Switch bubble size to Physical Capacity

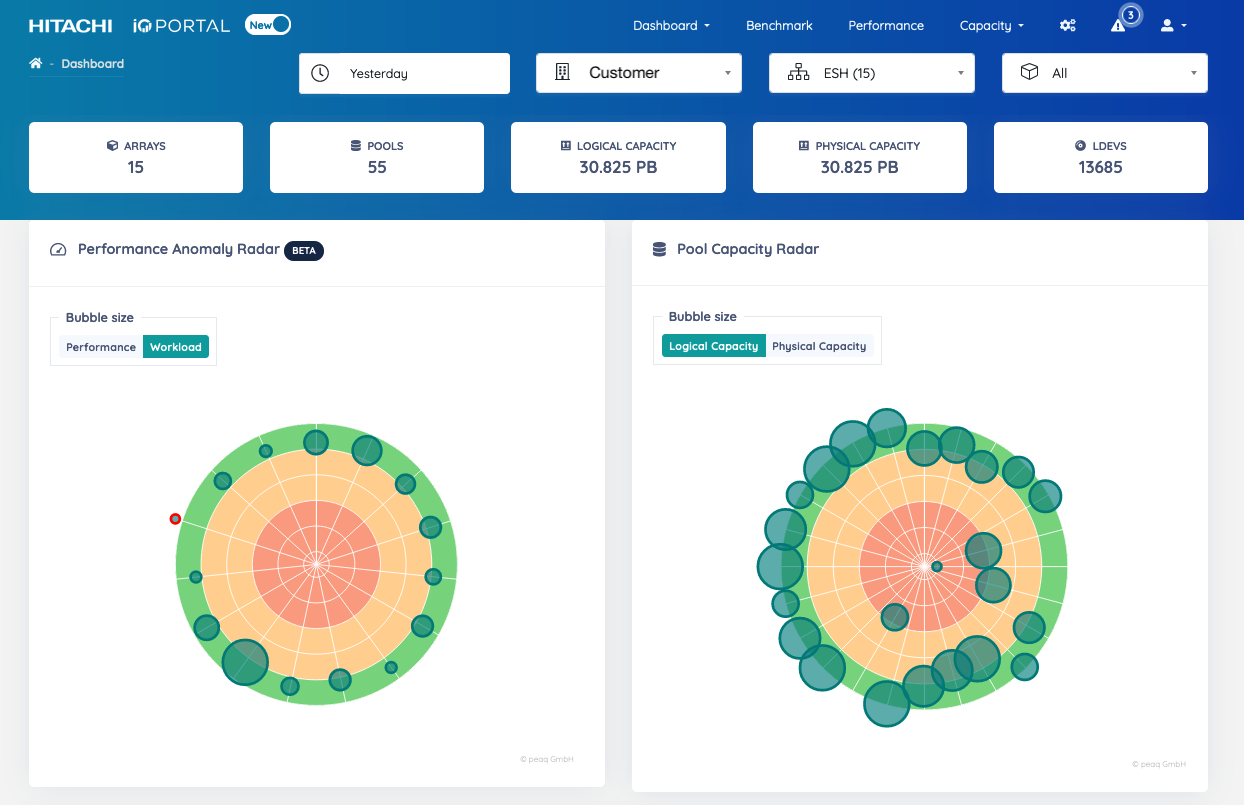pyautogui.click(x=819, y=346)
